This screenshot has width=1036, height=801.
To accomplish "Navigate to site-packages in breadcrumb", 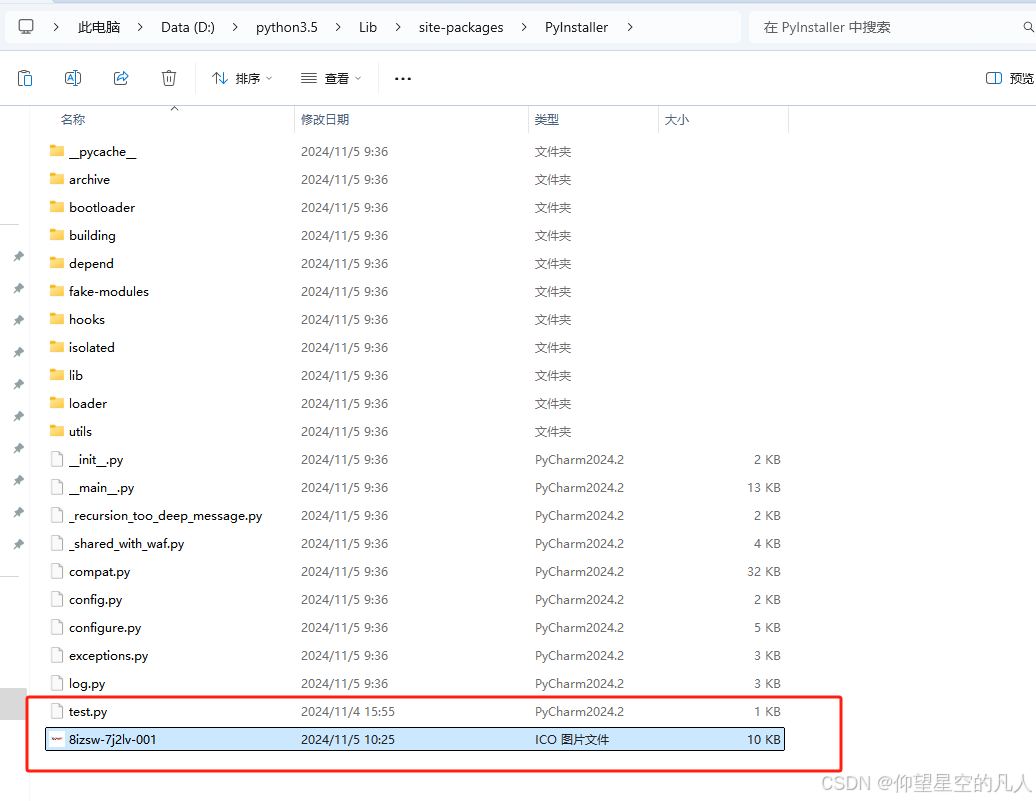I will pos(461,27).
